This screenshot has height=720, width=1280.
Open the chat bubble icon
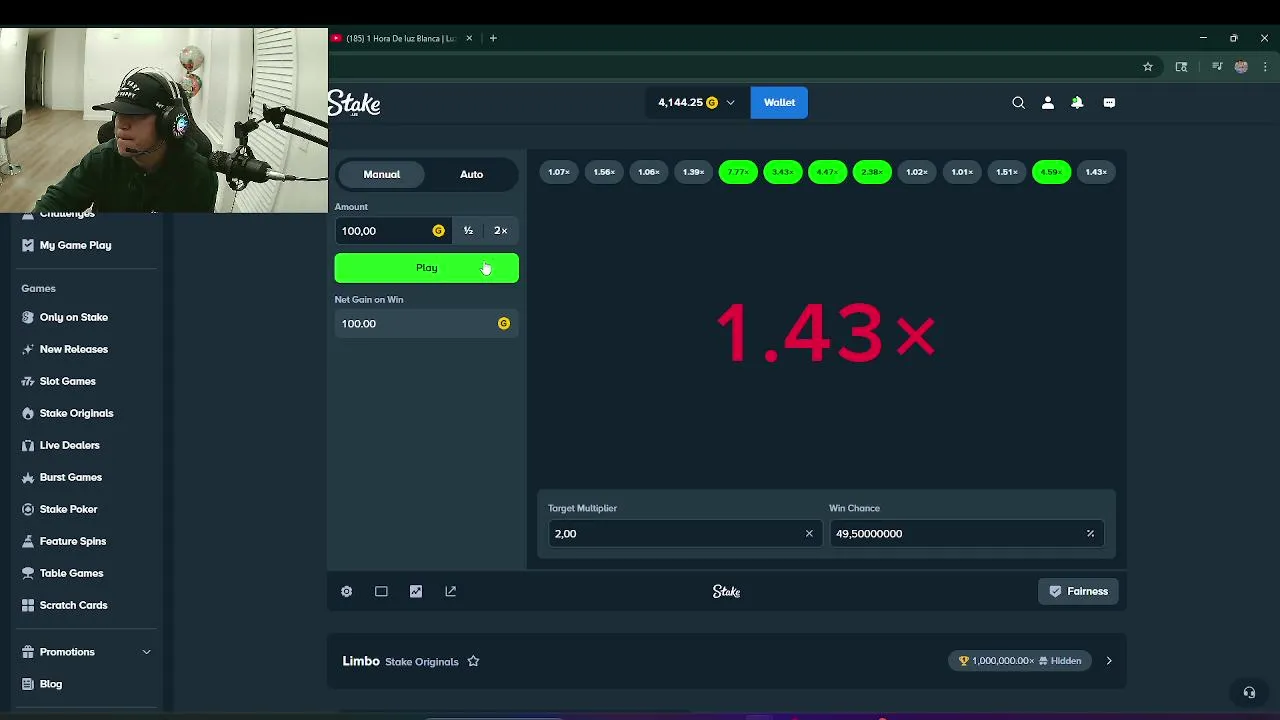click(x=1109, y=102)
